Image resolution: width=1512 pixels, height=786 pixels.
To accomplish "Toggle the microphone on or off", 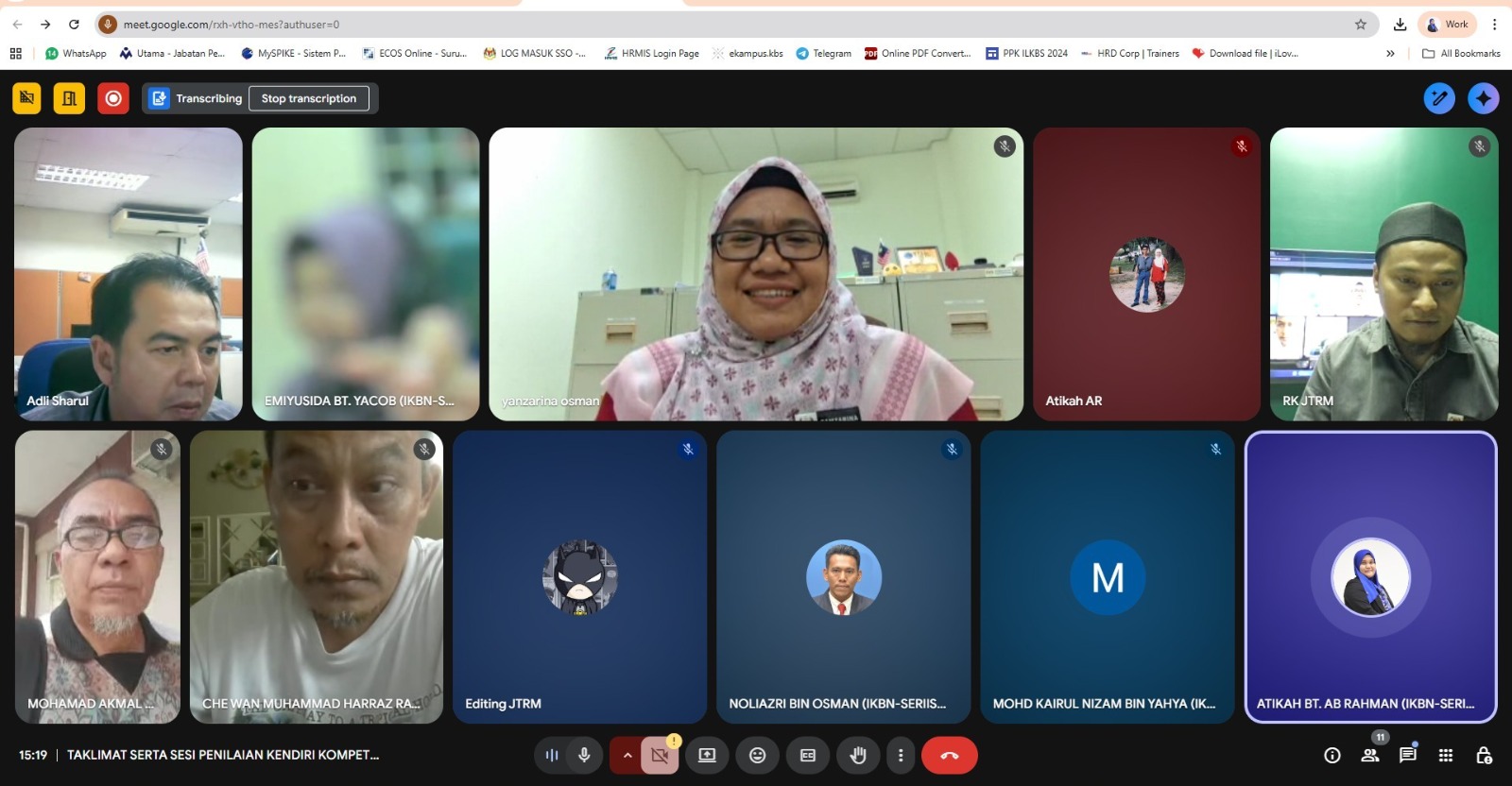I will [585, 755].
